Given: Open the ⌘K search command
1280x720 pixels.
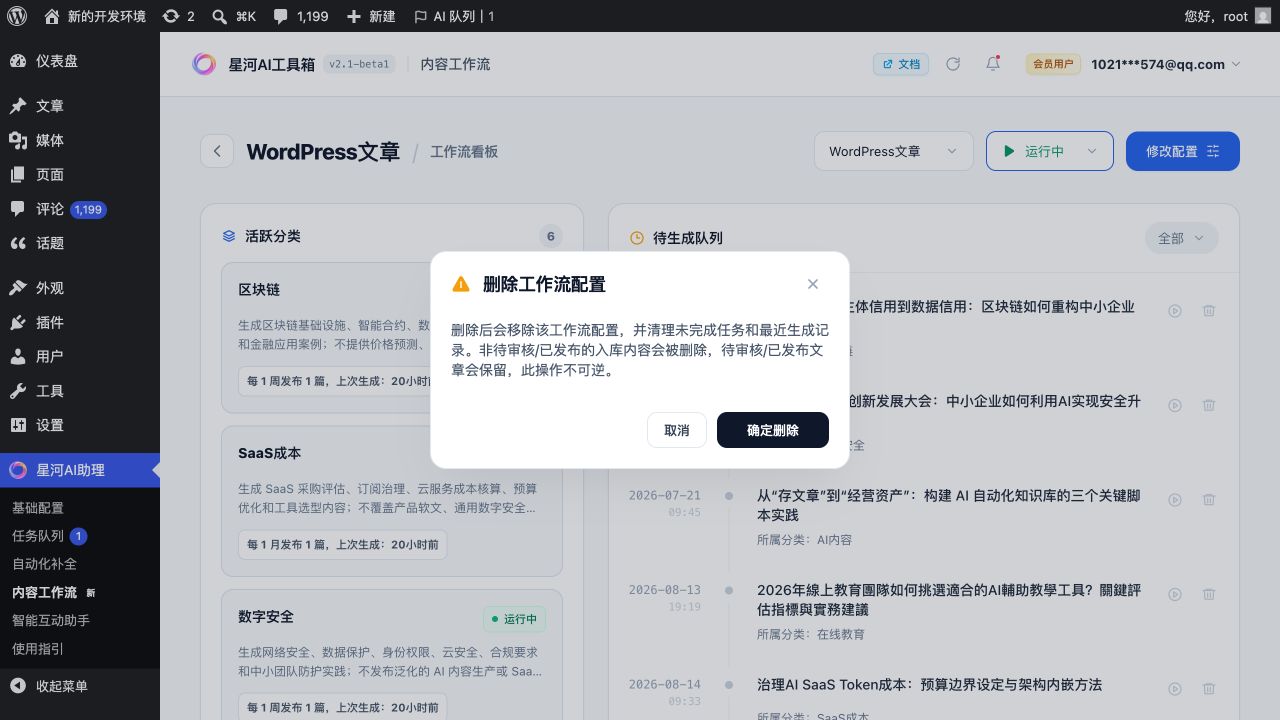Looking at the screenshot, I should click(x=234, y=16).
